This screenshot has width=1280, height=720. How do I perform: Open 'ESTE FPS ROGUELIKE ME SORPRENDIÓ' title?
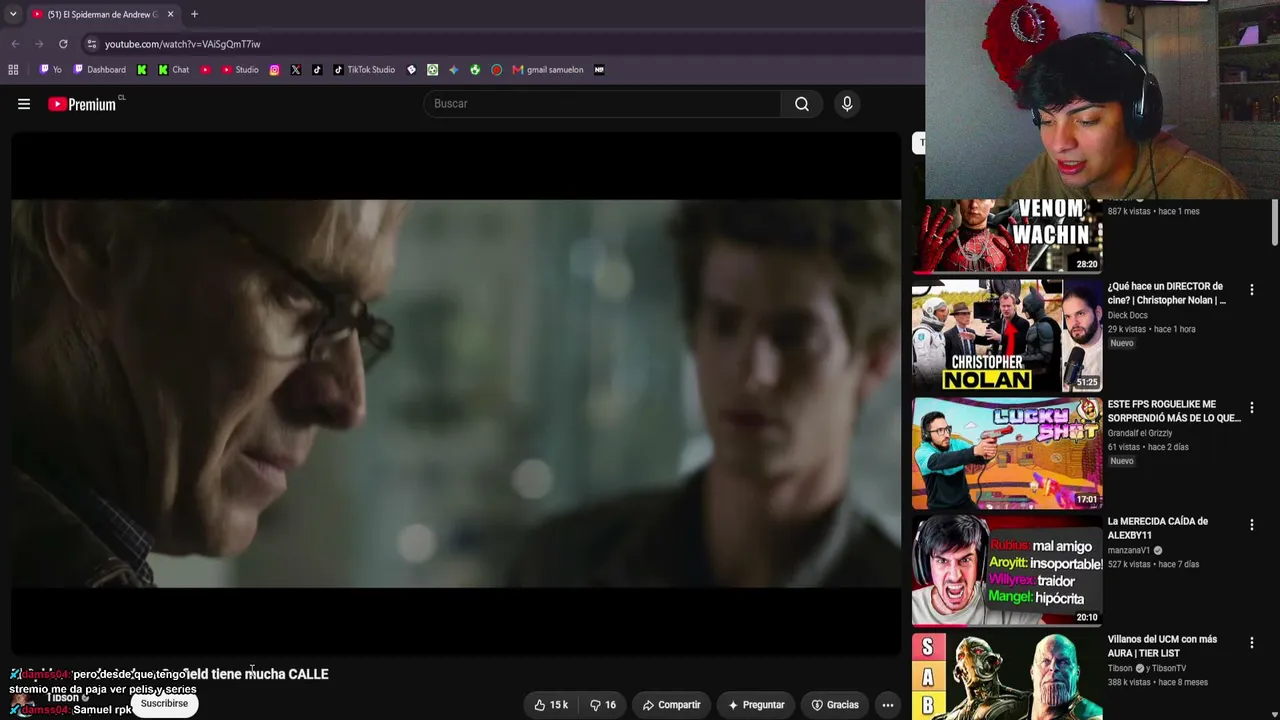point(1174,411)
